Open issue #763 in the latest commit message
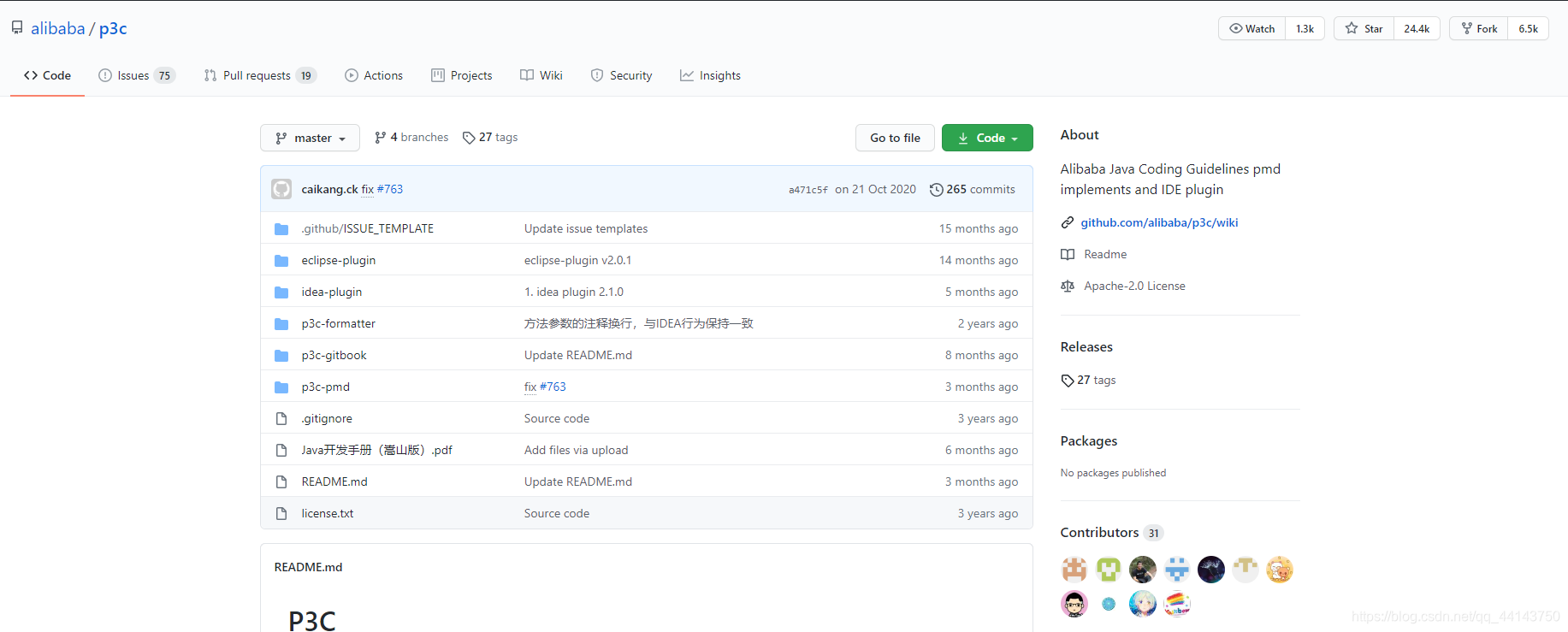1568x632 pixels. click(x=390, y=189)
